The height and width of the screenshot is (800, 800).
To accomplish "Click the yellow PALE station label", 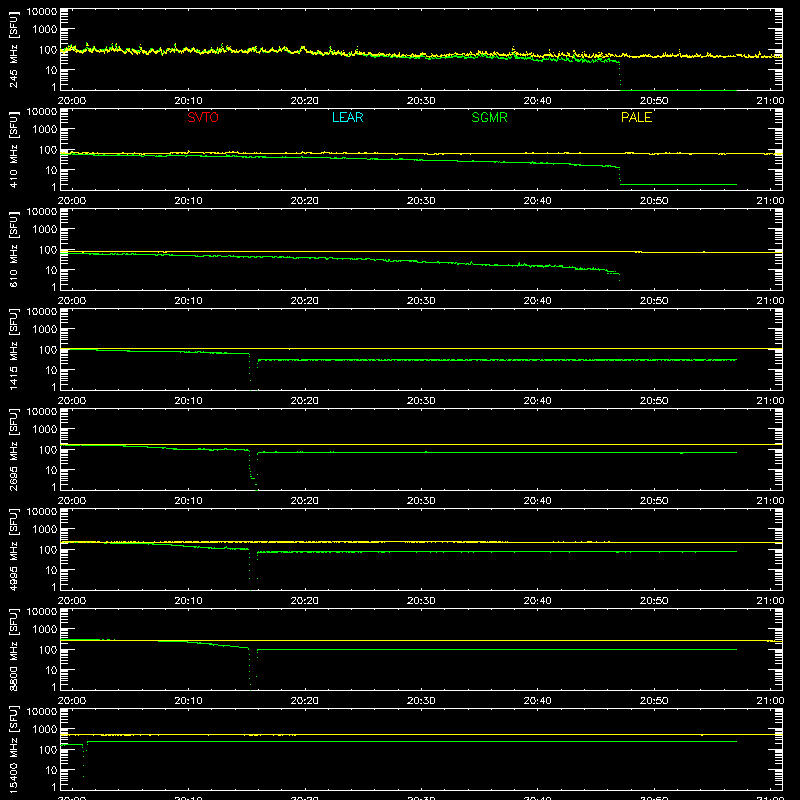I will pyautogui.click(x=636, y=117).
